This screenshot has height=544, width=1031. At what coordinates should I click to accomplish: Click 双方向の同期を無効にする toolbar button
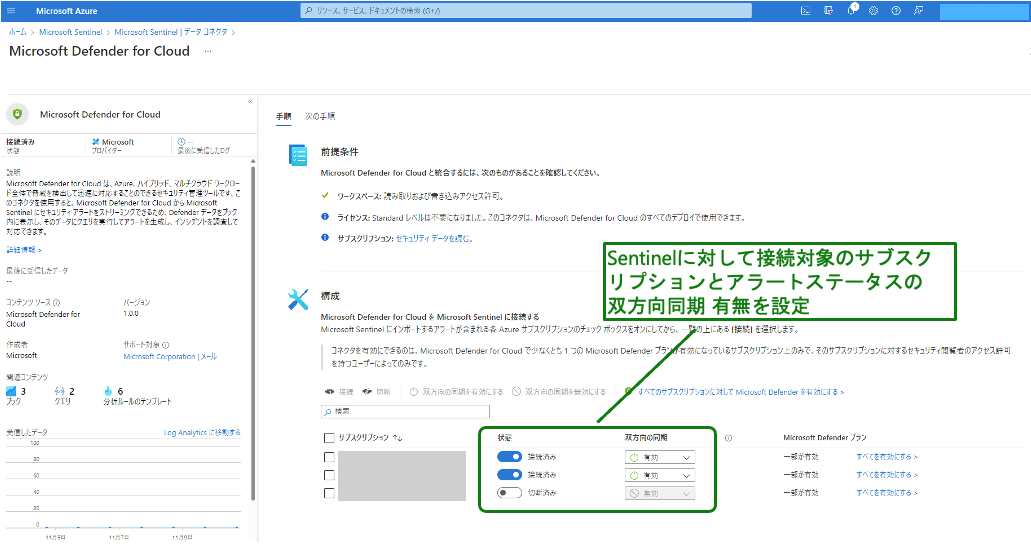pyautogui.click(x=559, y=391)
